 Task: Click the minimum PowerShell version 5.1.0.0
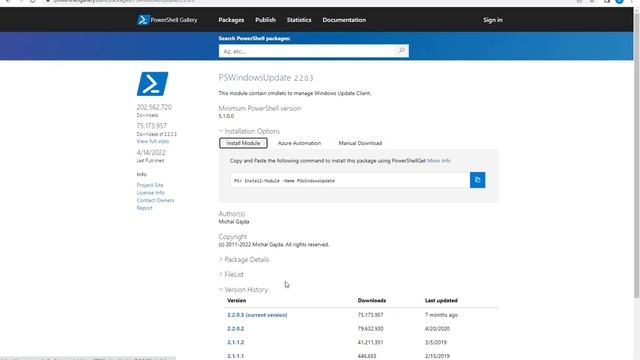click(x=226, y=116)
